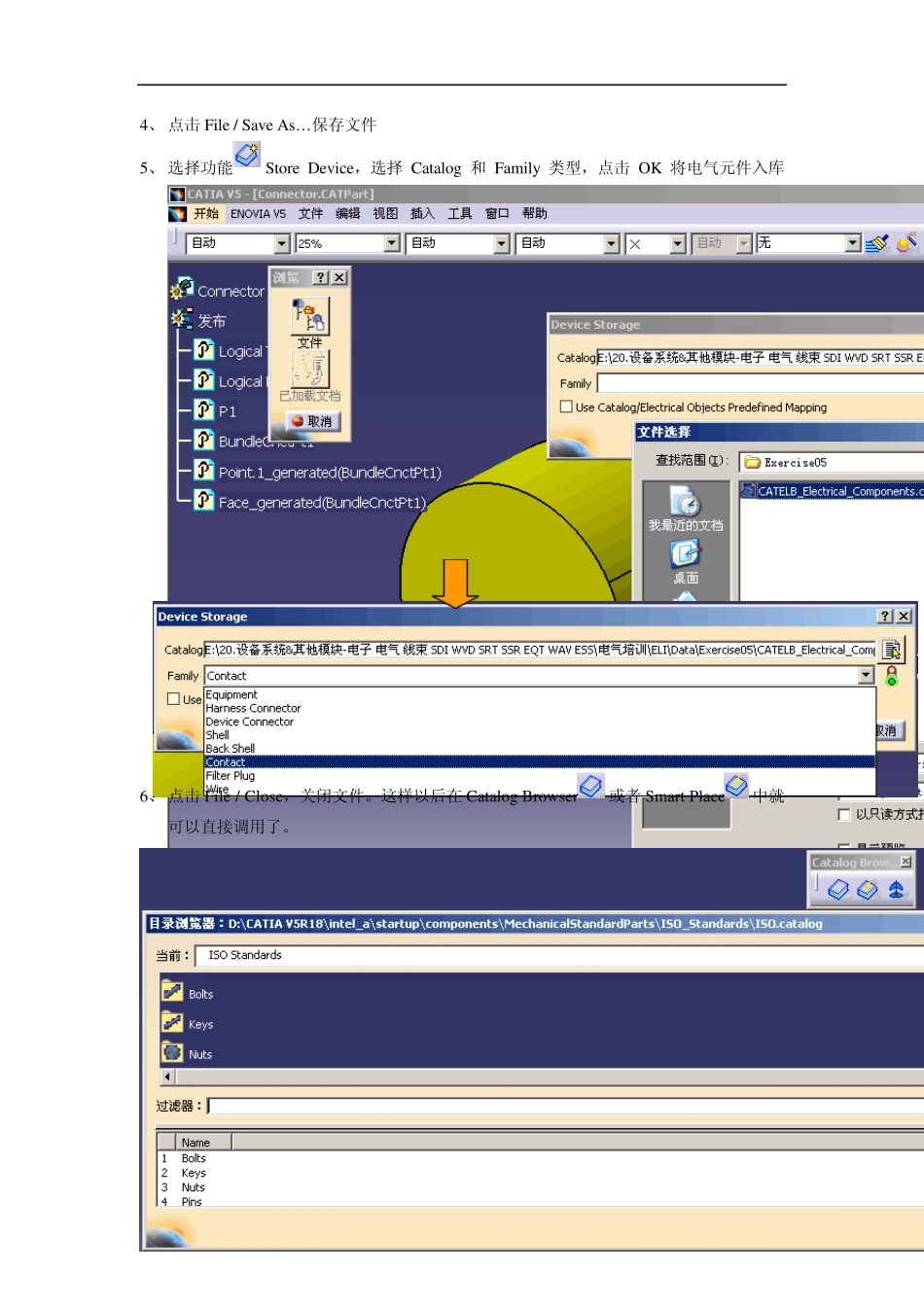Click Exercise05 folder icon in look-in field
Viewport: 924px width, 1307px height.
752,463
